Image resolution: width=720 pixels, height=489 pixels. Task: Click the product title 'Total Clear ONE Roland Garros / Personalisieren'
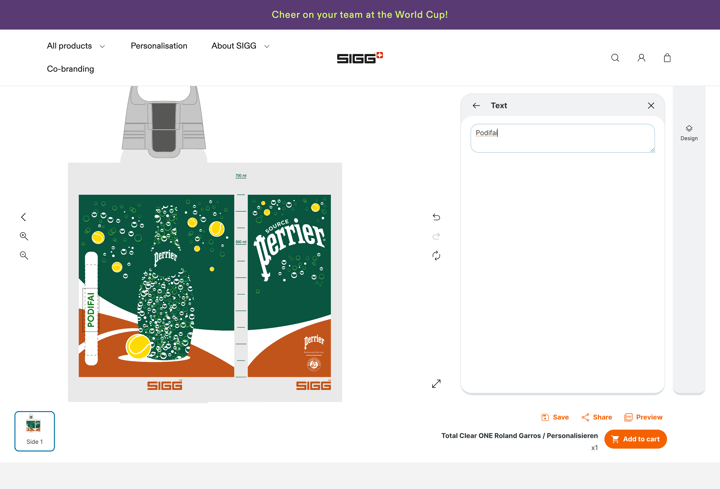[519, 436]
